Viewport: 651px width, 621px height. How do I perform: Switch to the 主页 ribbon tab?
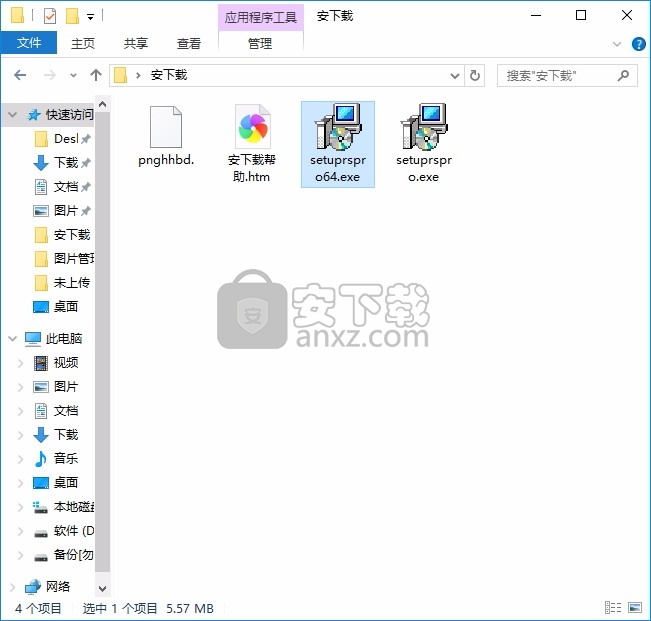(x=83, y=43)
